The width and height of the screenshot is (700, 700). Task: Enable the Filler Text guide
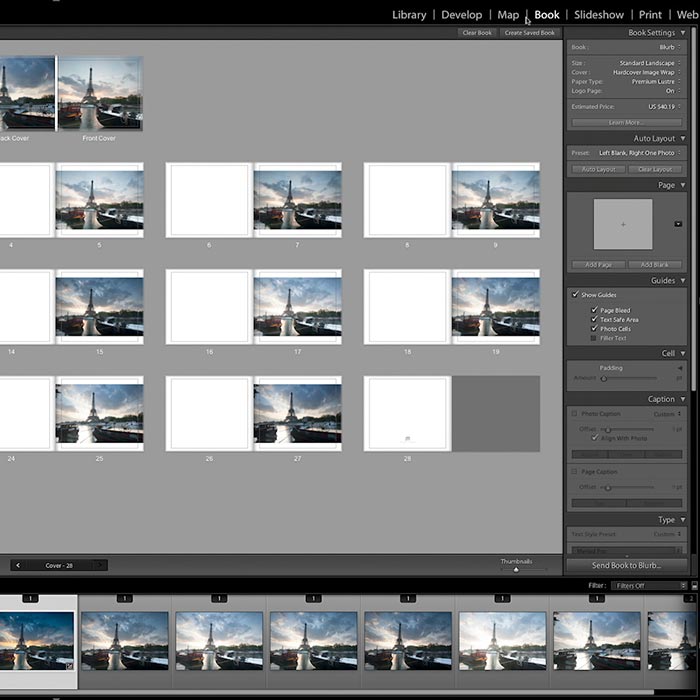click(x=594, y=338)
